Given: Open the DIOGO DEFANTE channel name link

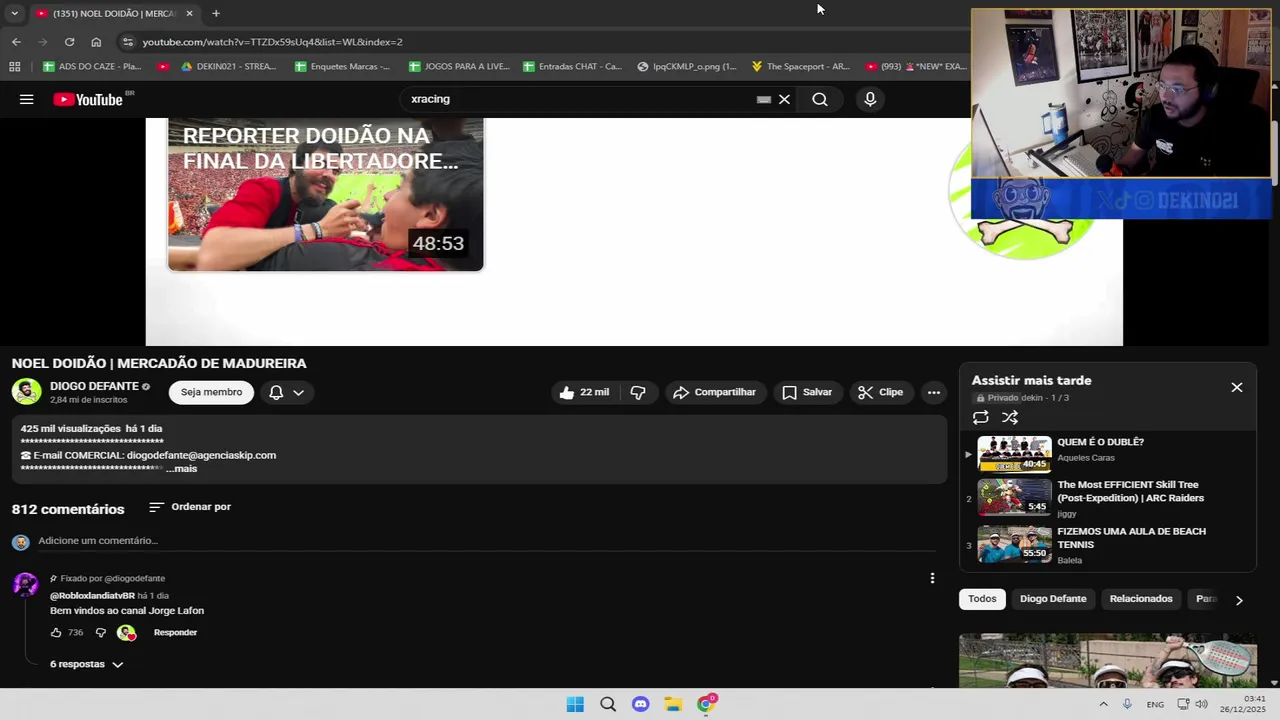Looking at the screenshot, I should pos(94,386).
